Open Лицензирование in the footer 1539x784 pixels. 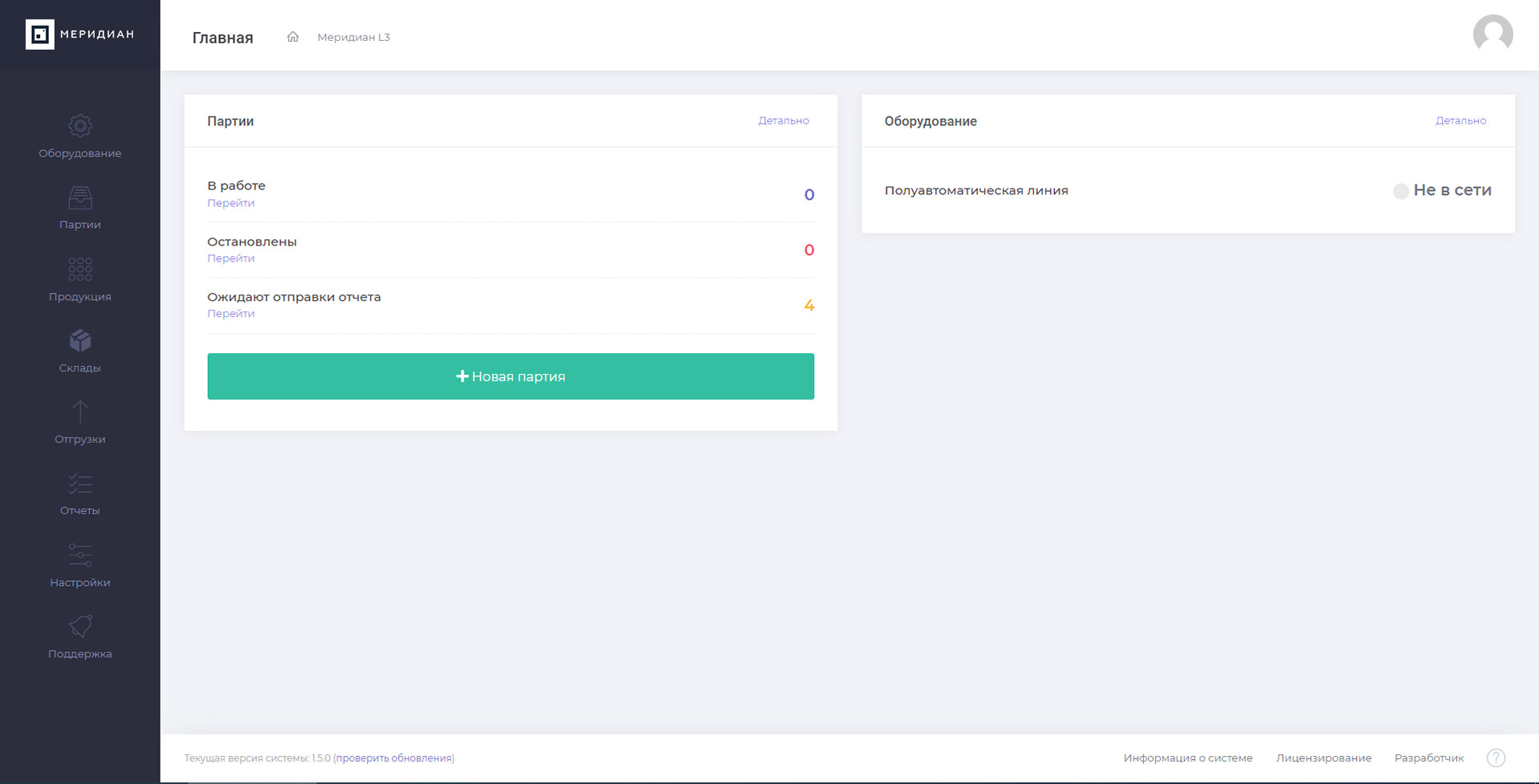(1323, 758)
